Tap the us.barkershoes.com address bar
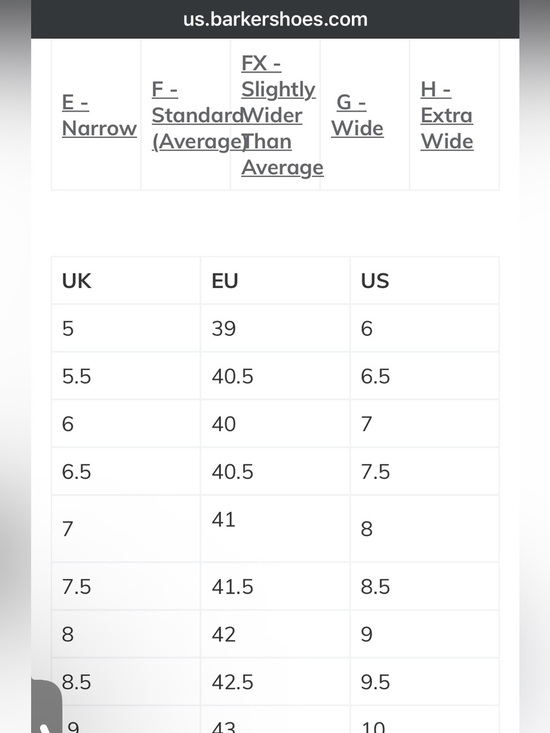Viewport: 550px width, 733px height. tap(275, 19)
